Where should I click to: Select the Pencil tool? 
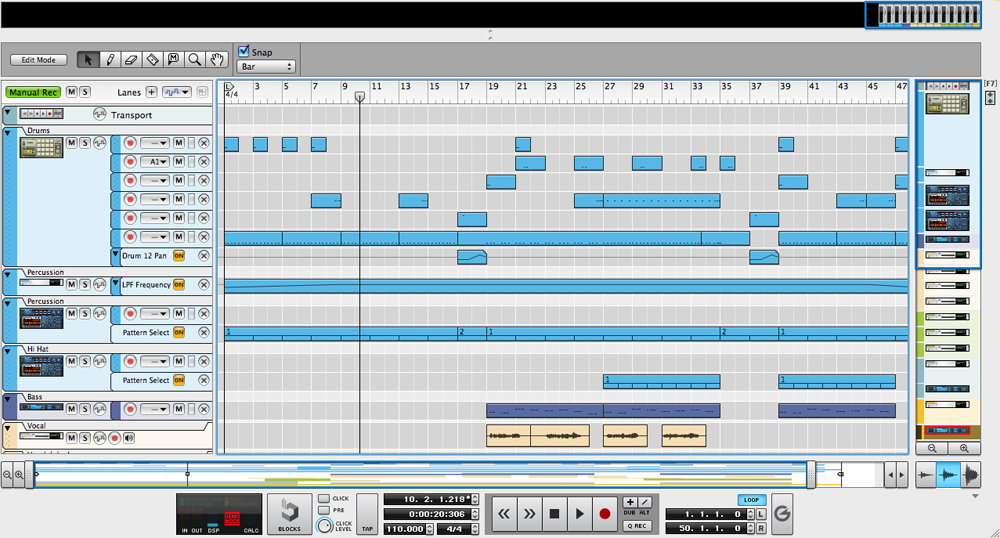[110, 59]
